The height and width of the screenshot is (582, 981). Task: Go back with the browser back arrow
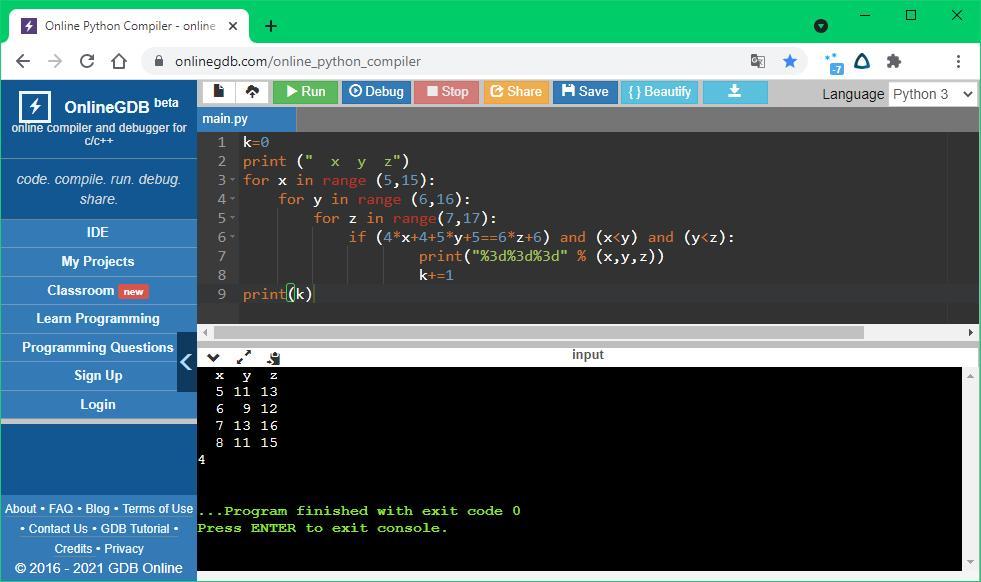tap(23, 61)
